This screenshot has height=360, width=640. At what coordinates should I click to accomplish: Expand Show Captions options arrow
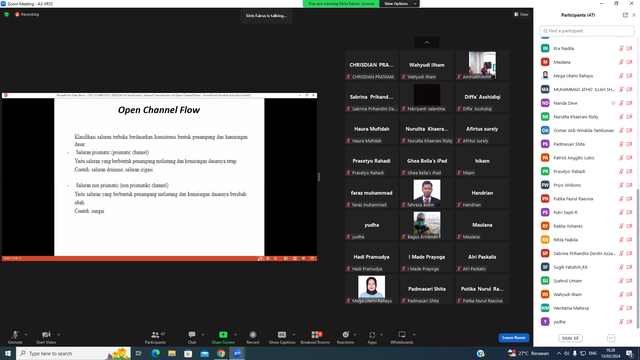294,335
